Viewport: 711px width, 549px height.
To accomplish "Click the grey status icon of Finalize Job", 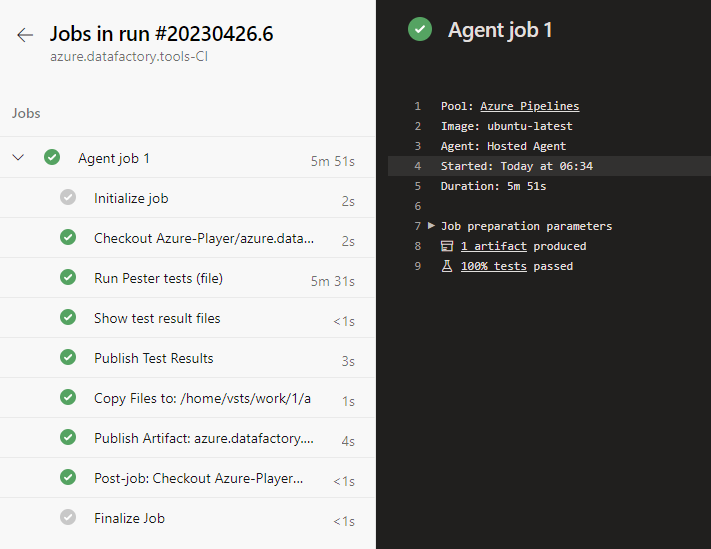I will pos(68,517).
